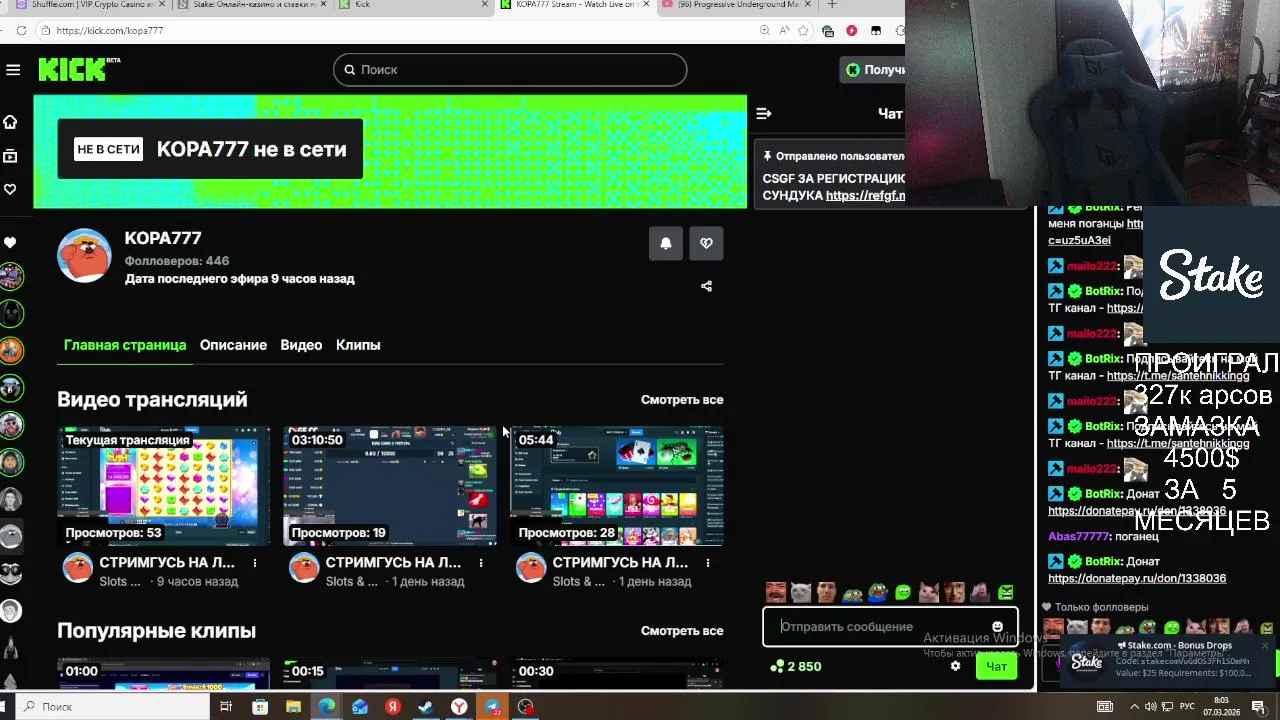Go to Home via sidebar house icon
Image resolution: width=1280 pixels, height=720 pixels.
(10, 122)
